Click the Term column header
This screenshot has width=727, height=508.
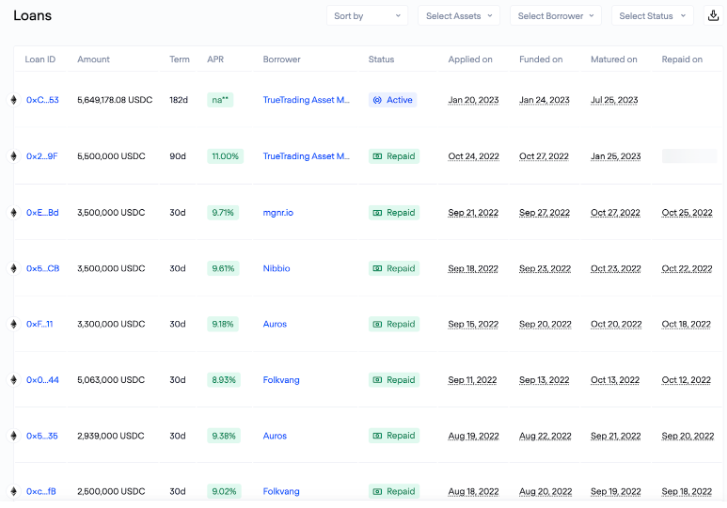pyautogui.click(x=179, y=59)
